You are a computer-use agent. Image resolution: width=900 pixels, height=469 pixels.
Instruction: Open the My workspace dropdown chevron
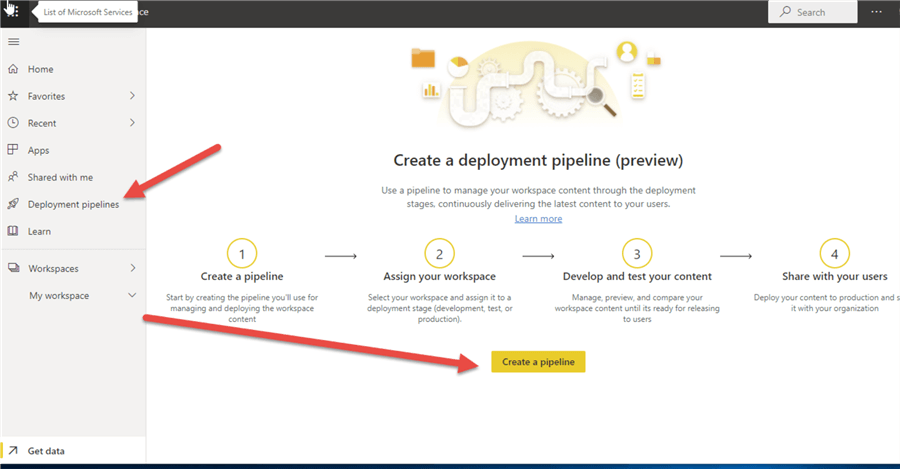pos(132,296)
